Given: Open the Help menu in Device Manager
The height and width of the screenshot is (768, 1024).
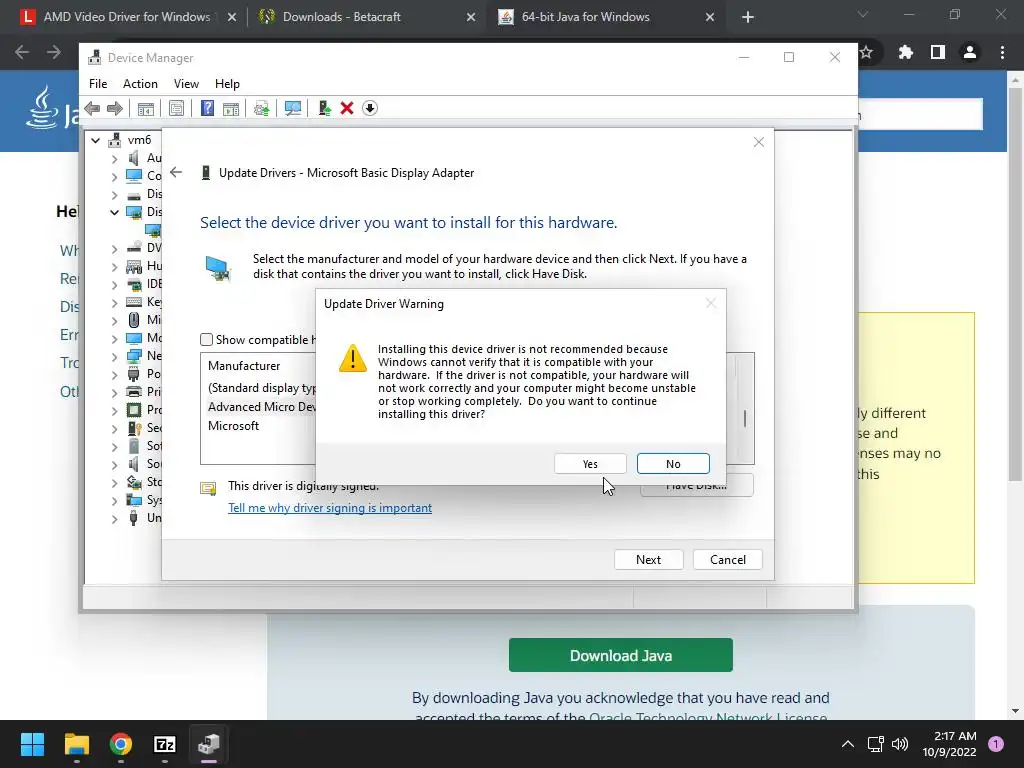Looking at the screenshot, I should 227,84.
